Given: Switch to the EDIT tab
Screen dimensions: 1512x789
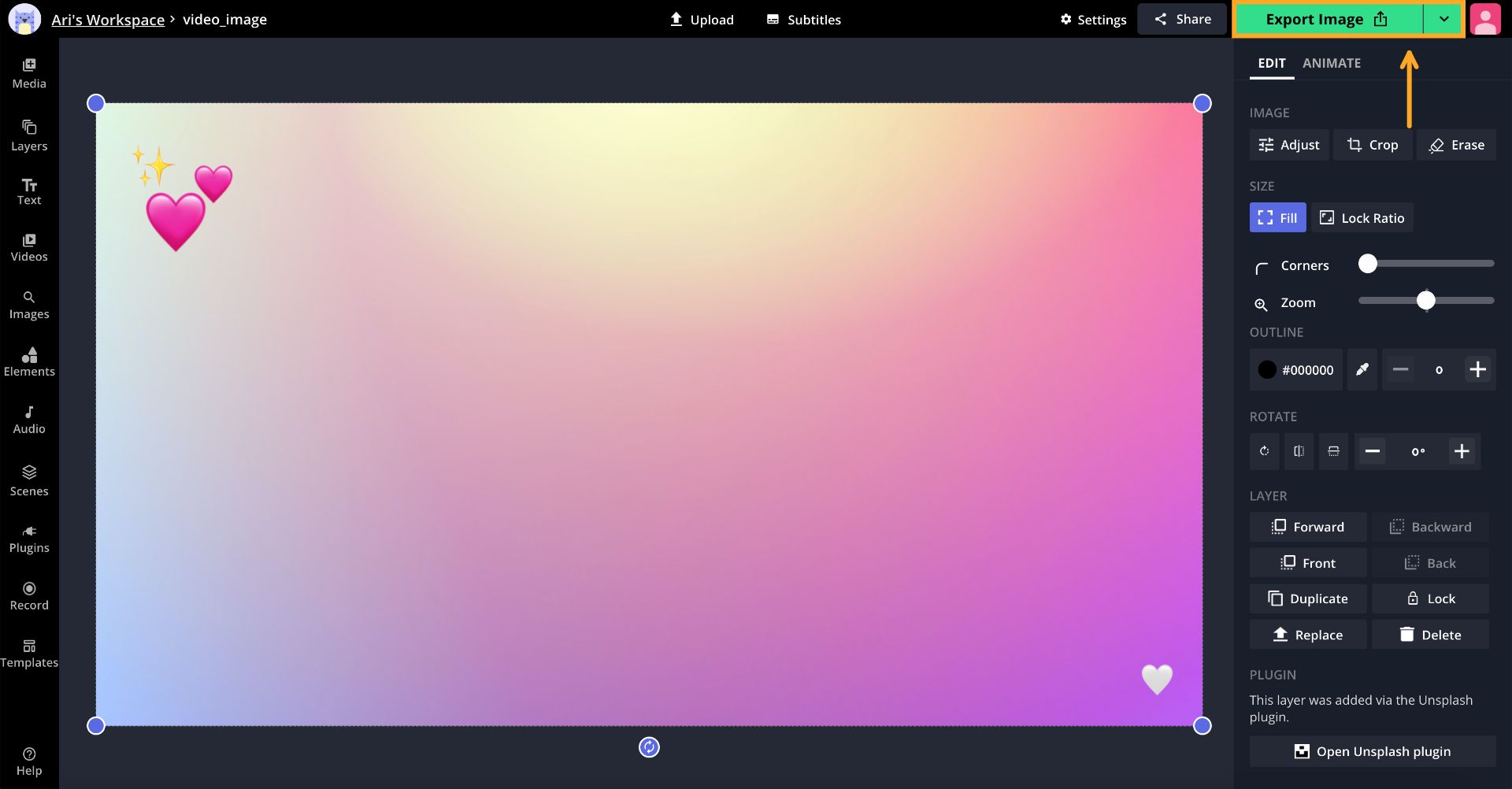Looking at the screenshot, I should 1271,63.
